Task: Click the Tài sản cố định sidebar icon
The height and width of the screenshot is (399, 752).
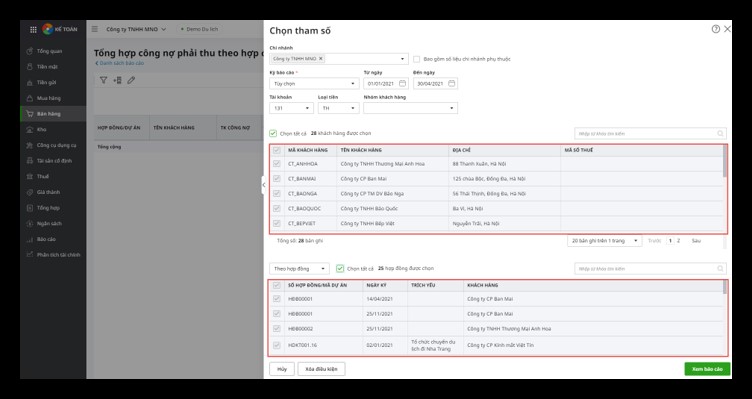Action: (30, 161)
